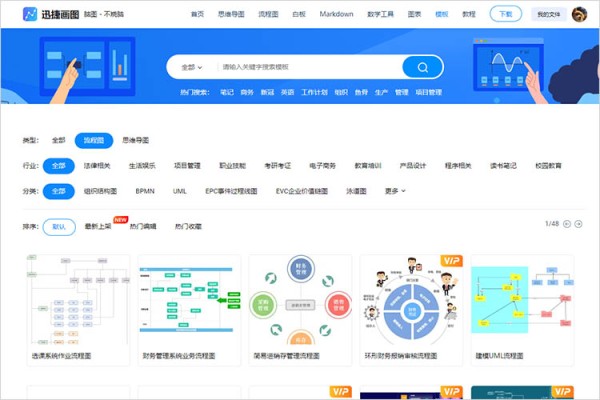The height and width of the screenshot is (400, 600).
Task: Select 全部 in the 行业 row
Action: (x=59, y=166)
